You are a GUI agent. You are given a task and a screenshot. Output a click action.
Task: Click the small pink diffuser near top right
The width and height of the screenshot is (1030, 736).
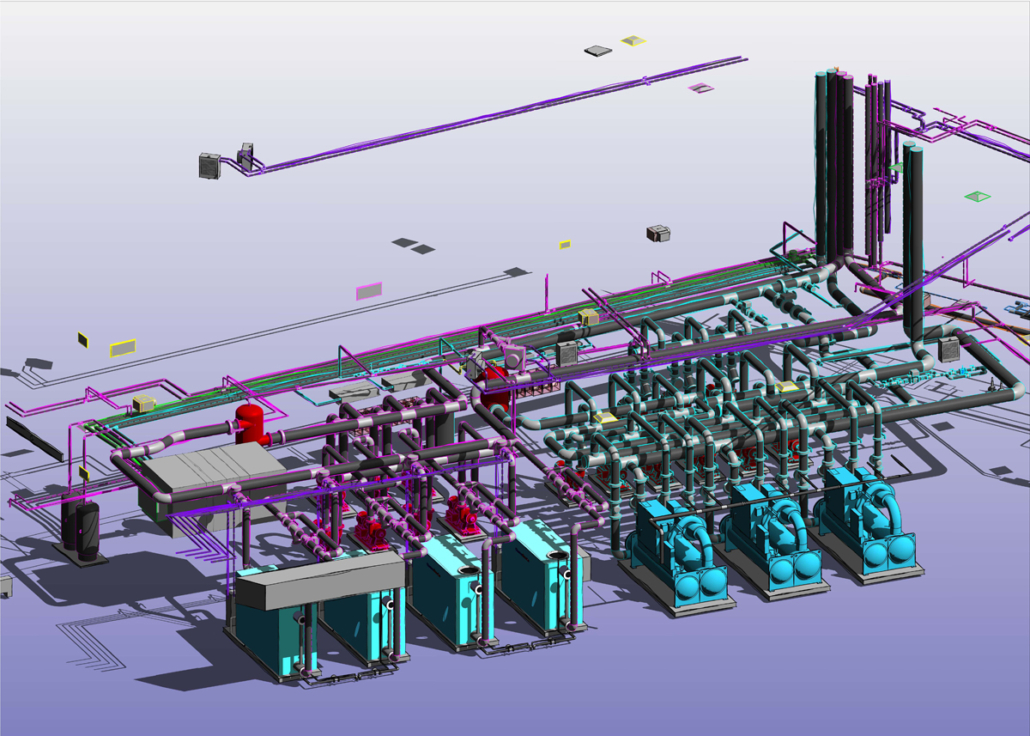[701, 88]
